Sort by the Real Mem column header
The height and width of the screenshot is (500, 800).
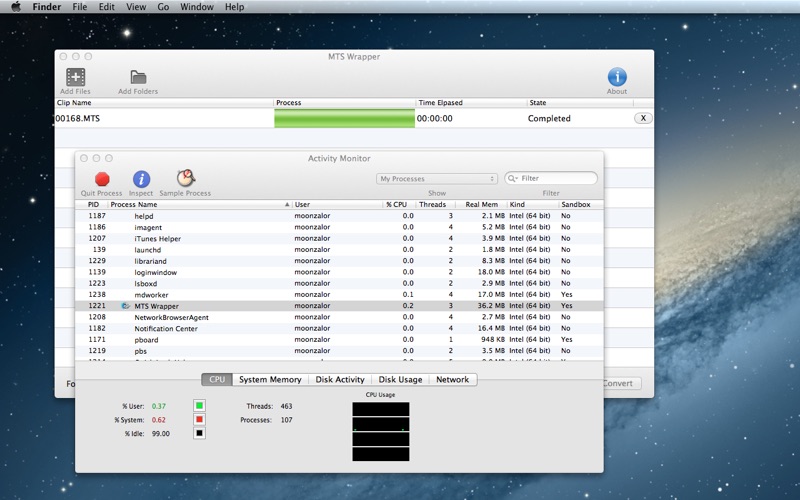click(x=481, y=205)
